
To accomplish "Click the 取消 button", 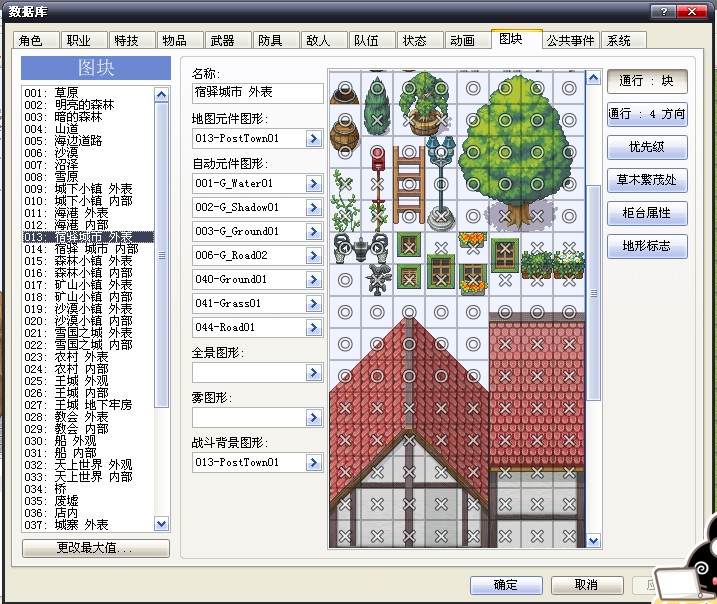I will point(587,585).
